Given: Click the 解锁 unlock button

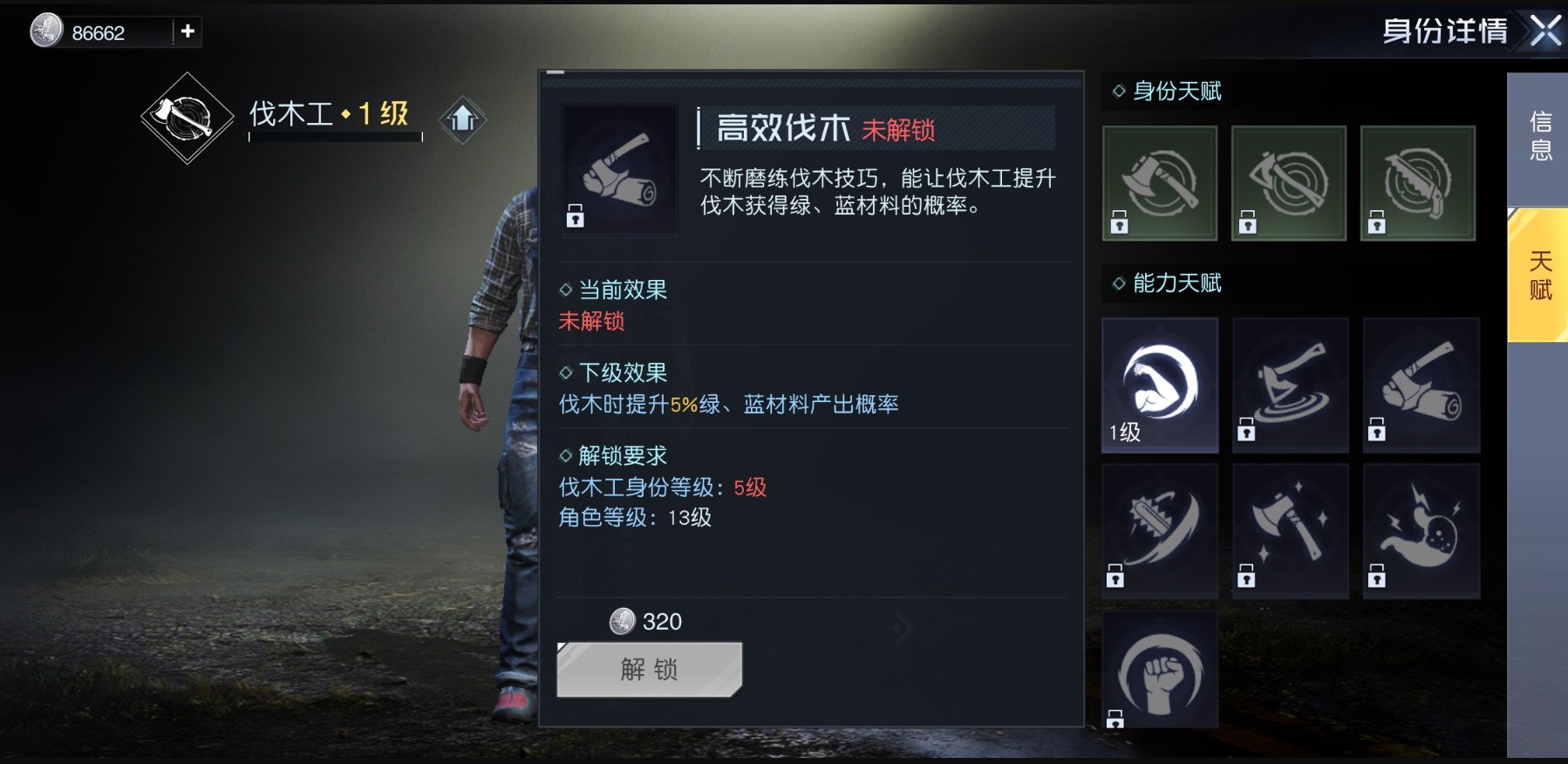Looking at the screenshot, I should 650,670.
